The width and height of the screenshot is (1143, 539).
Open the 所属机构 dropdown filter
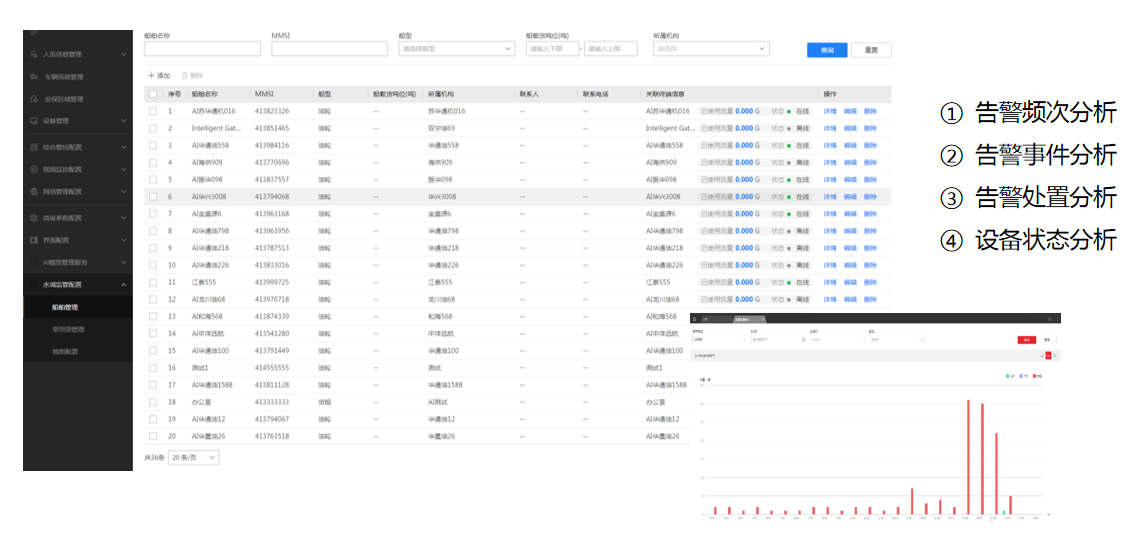(x=710, y=48)
